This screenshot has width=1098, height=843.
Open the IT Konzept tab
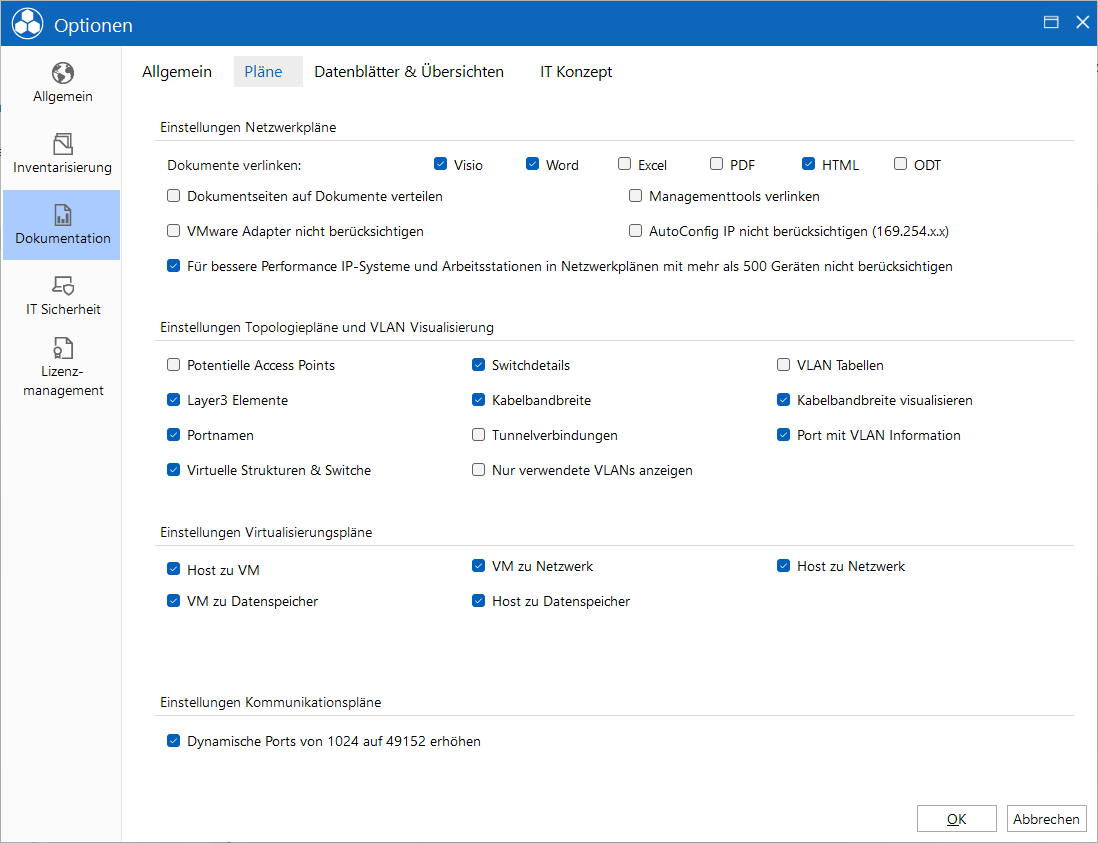(576, 71)
